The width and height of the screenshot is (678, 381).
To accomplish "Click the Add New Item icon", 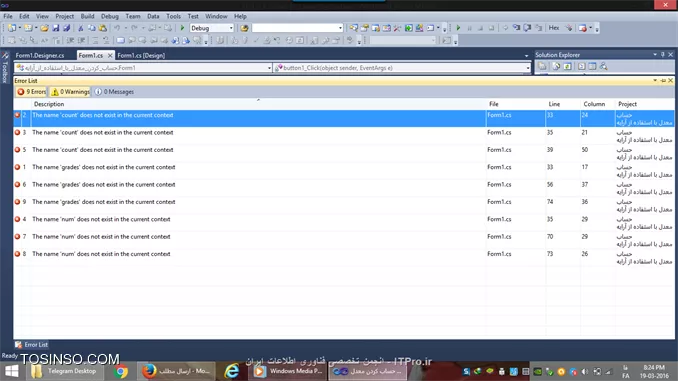I will click(x=28, y=28).
